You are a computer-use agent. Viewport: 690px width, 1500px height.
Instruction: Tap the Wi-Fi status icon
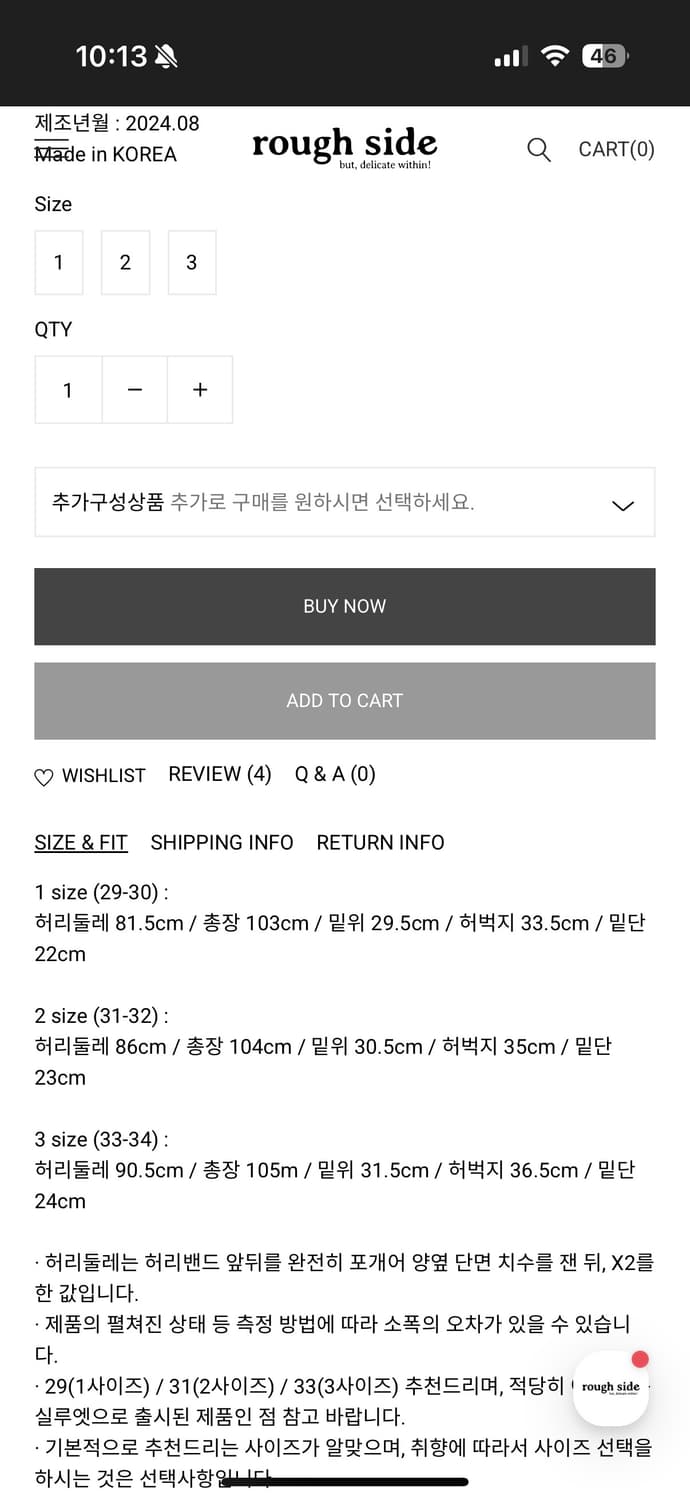[x=554, y=56]
